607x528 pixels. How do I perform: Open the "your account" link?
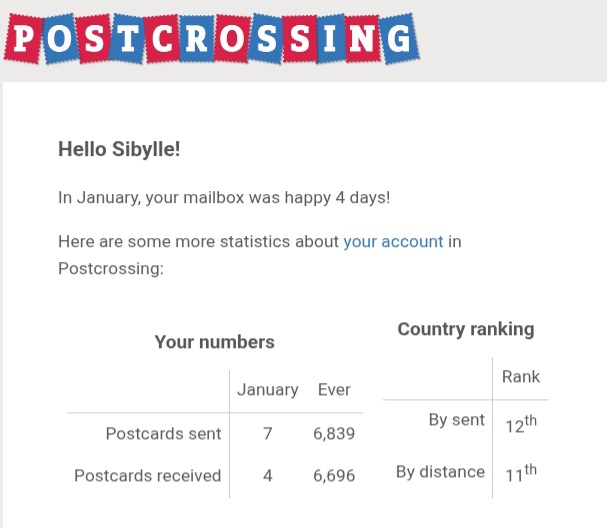(393, 242)
